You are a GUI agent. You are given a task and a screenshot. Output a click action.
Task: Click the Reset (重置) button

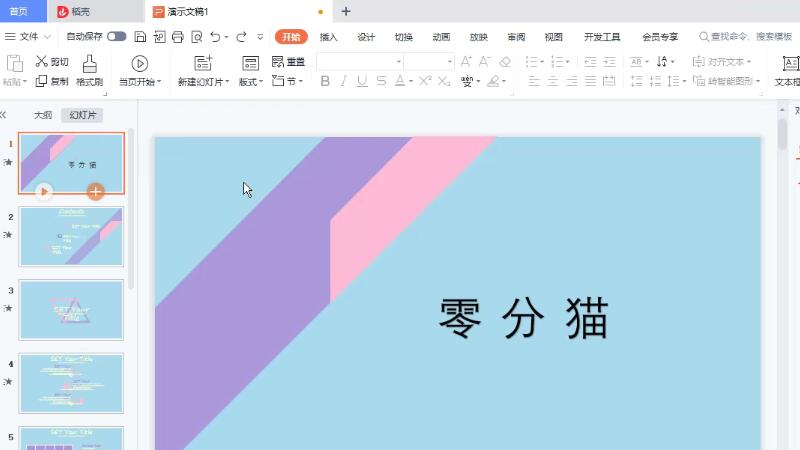point(288,62)
